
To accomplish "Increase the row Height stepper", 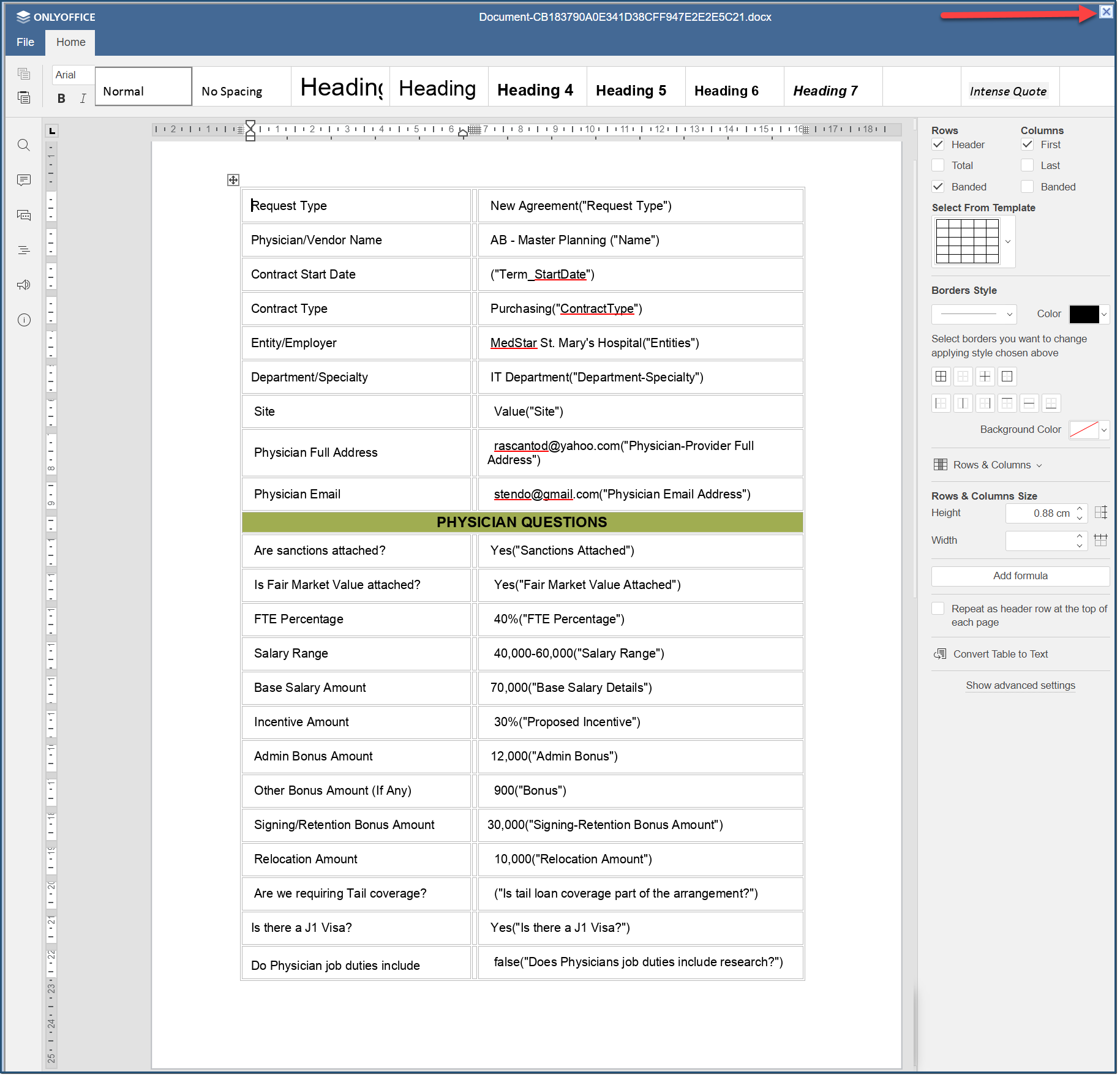I will coord(1080,508).
